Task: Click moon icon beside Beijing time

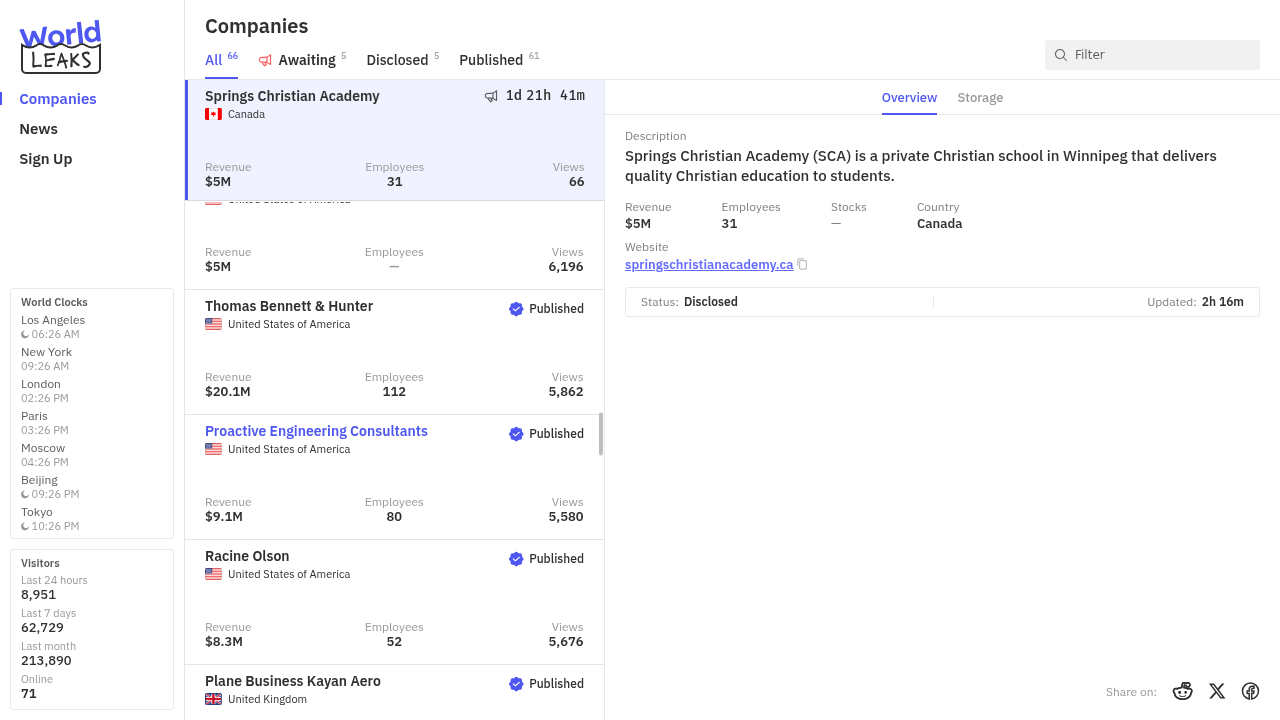Action: tap(25, 494)
